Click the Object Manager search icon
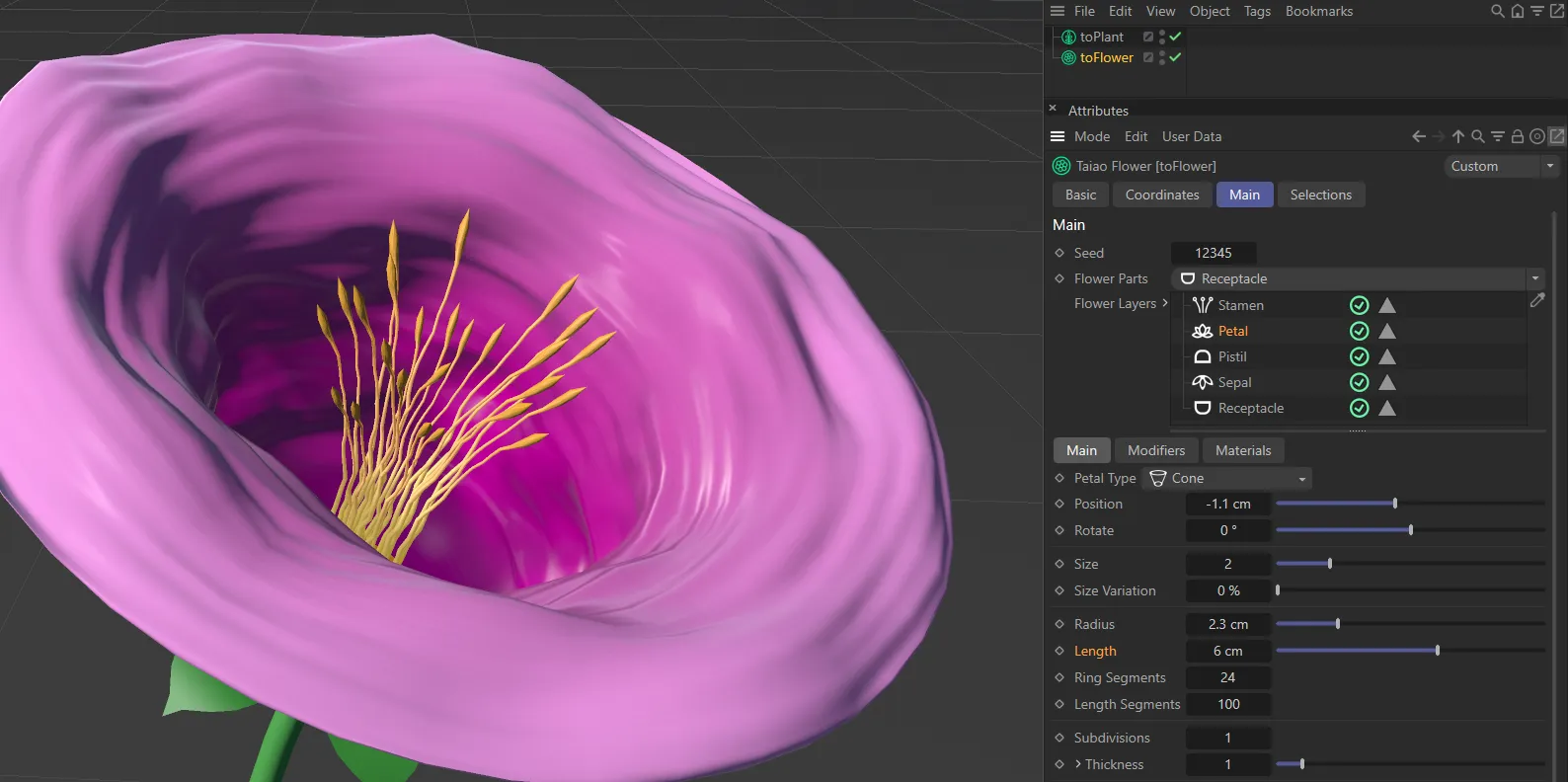The height and width of the screenshot is (782, 1568). tap(1498, 11)
